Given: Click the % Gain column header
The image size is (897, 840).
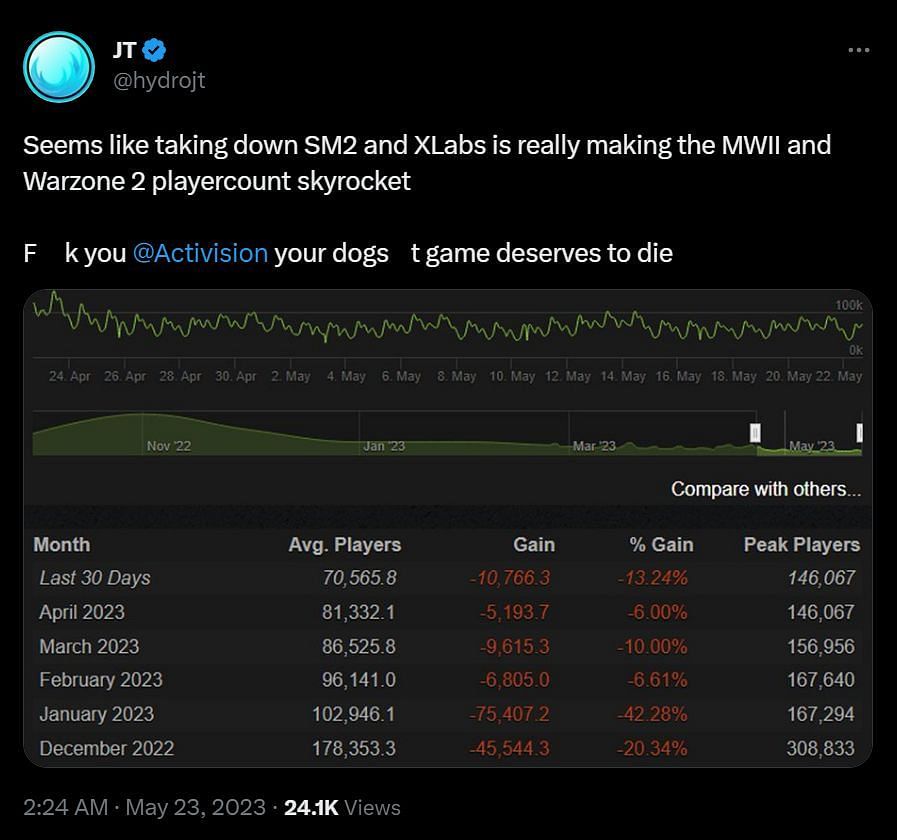Looking at the screenshot, I should coord(661,545).
